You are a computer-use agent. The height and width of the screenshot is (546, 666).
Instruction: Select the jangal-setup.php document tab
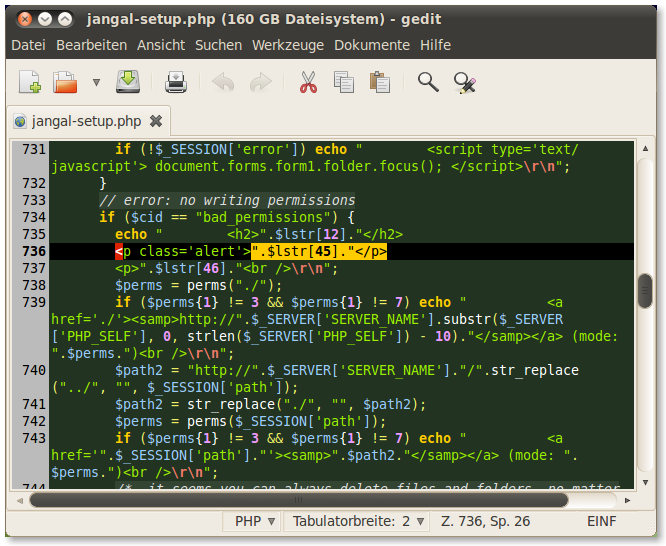click(86, 122)
